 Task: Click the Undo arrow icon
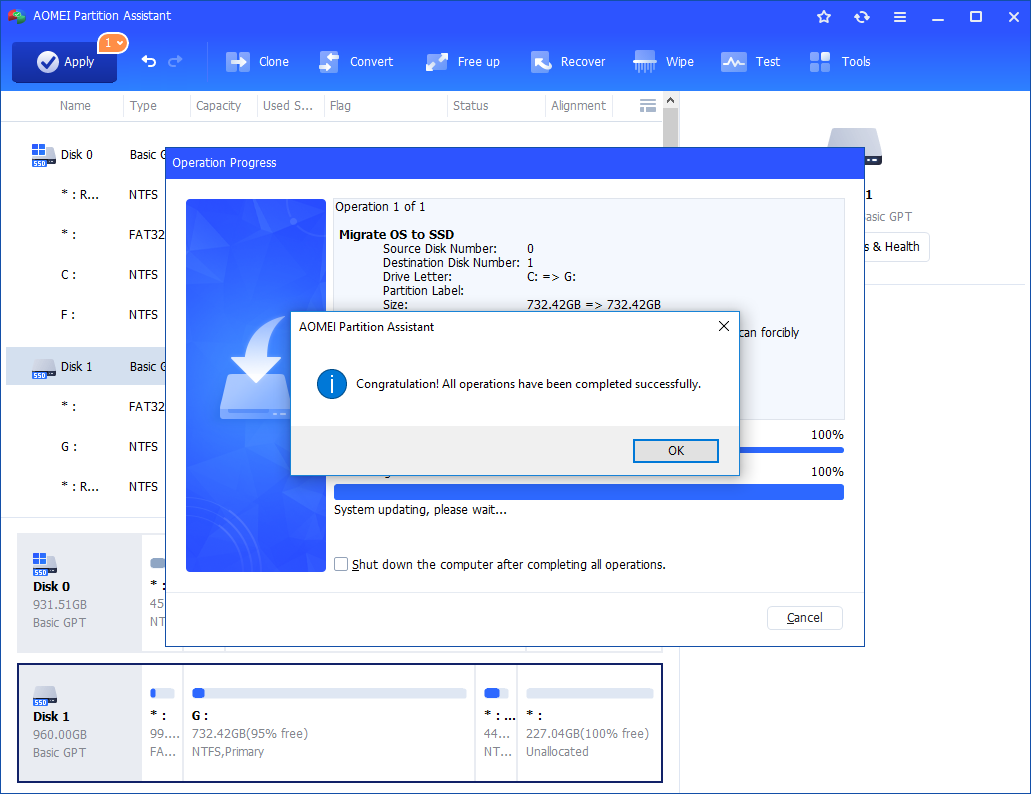pyautogui.click(x=149, y=61)
